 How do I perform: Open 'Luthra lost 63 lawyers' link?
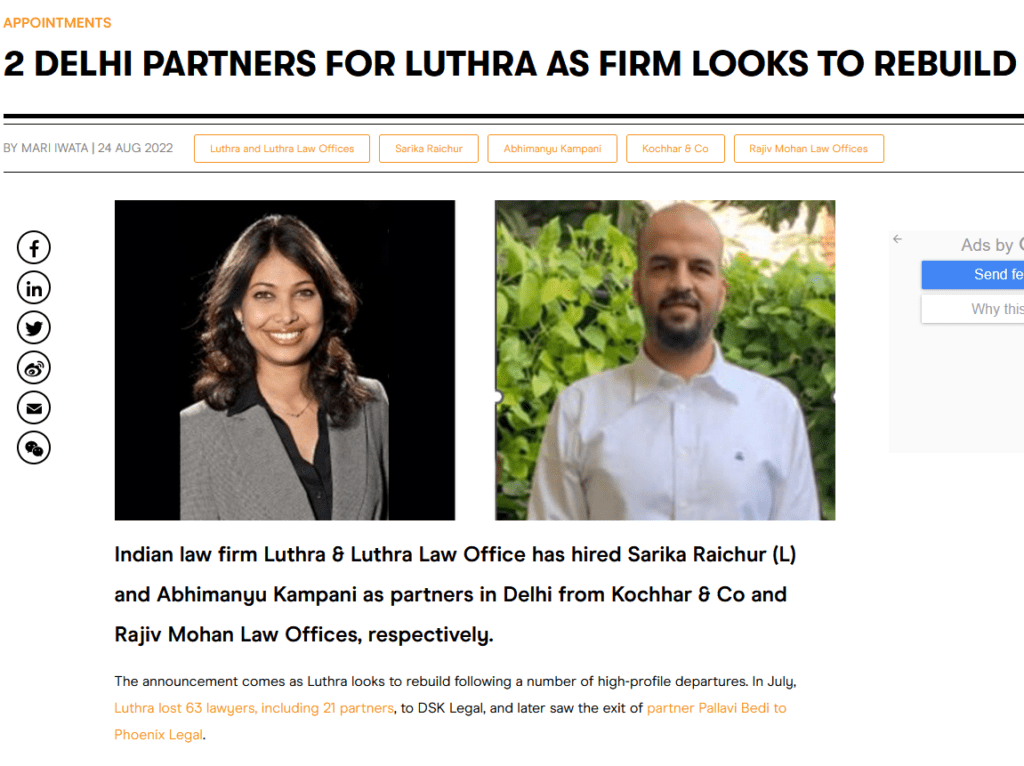coord(254,708)
